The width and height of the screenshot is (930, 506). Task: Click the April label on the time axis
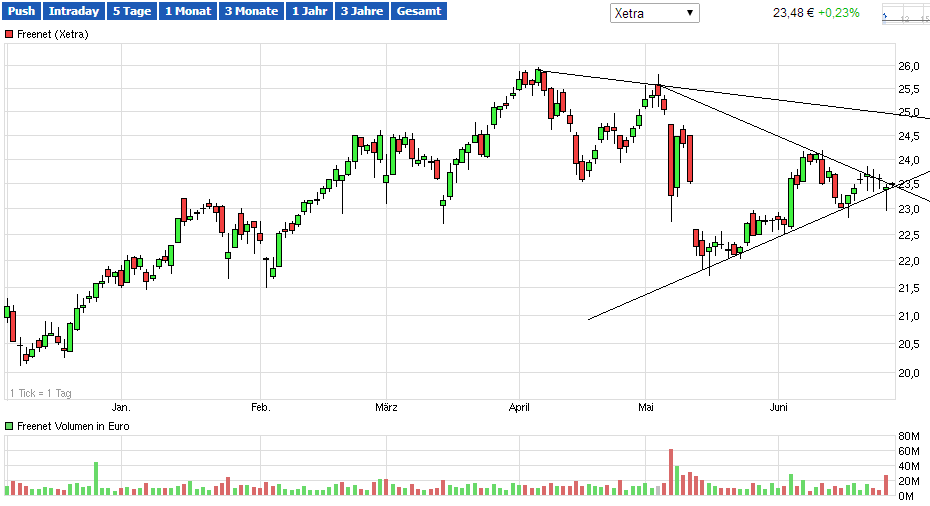pyautogui.click(x=519, y=407)
